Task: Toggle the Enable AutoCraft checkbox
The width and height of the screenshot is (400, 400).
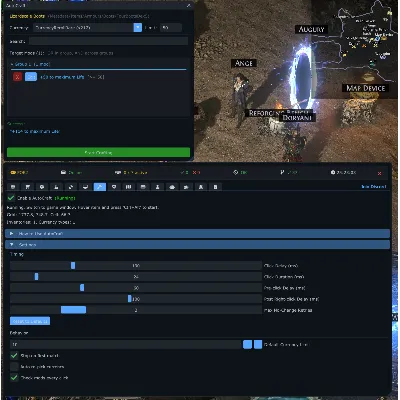Action: coord(11,198)
